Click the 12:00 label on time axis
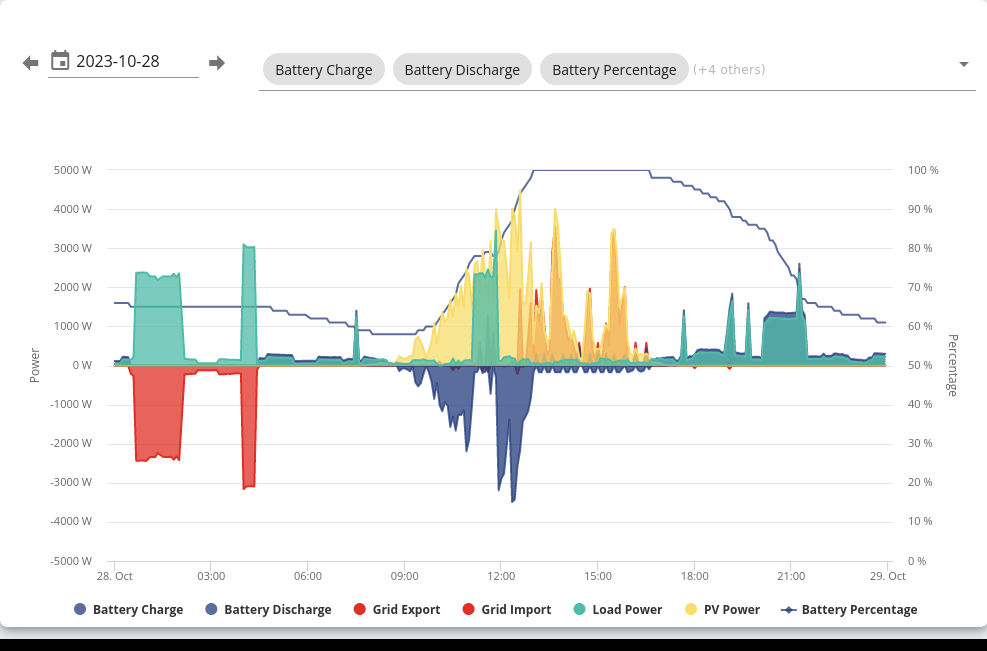The image size is (987, 651). pyautogui.click(x=501, y=576)
